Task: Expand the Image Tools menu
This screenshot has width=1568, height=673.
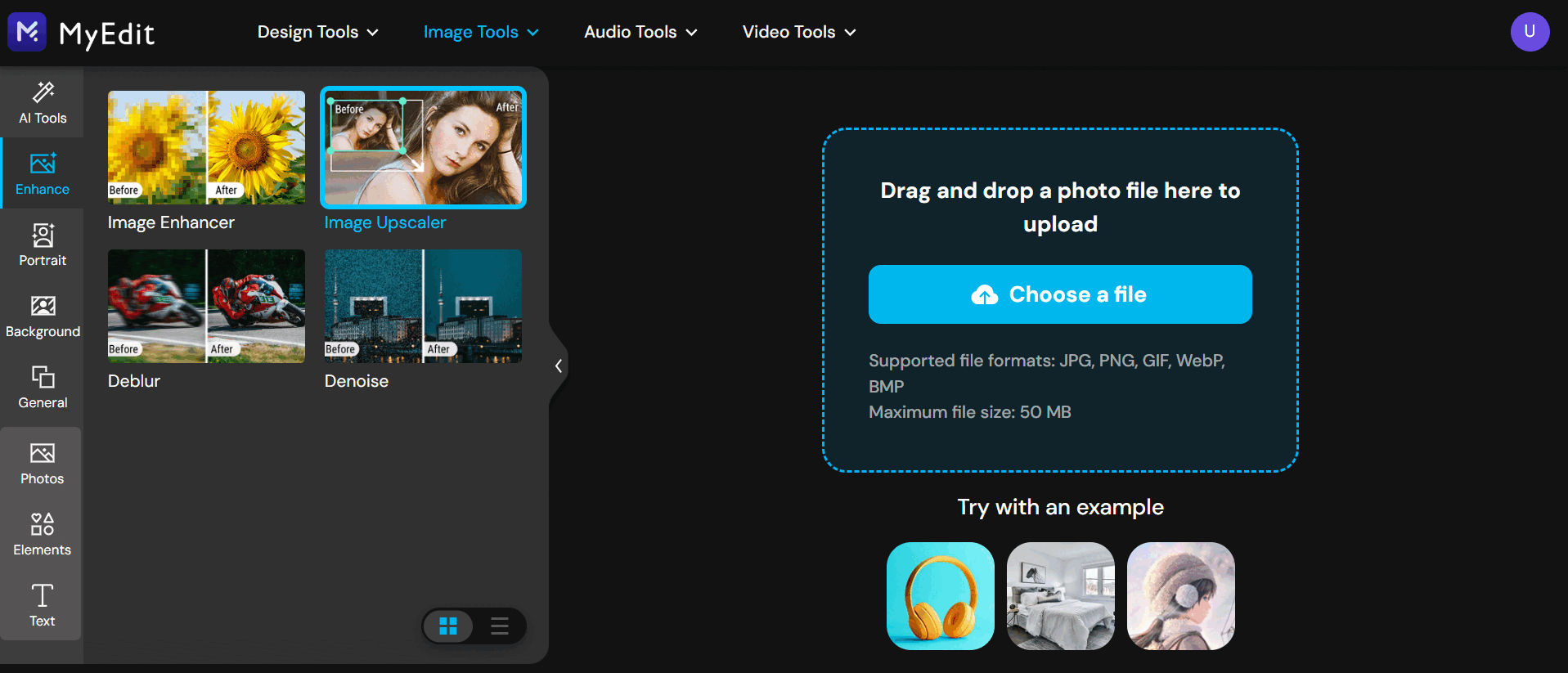Action: (x=481, y=32)
